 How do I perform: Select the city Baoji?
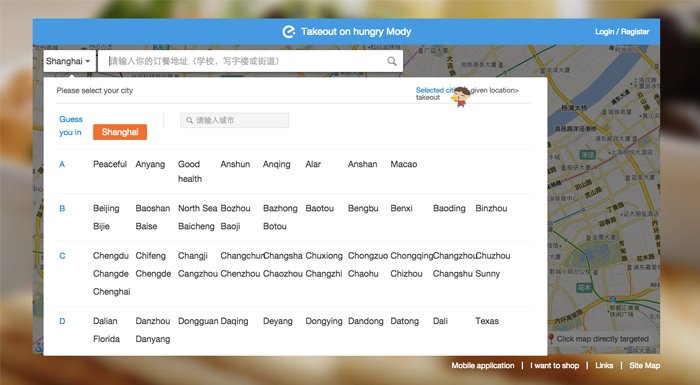(230, 226)
